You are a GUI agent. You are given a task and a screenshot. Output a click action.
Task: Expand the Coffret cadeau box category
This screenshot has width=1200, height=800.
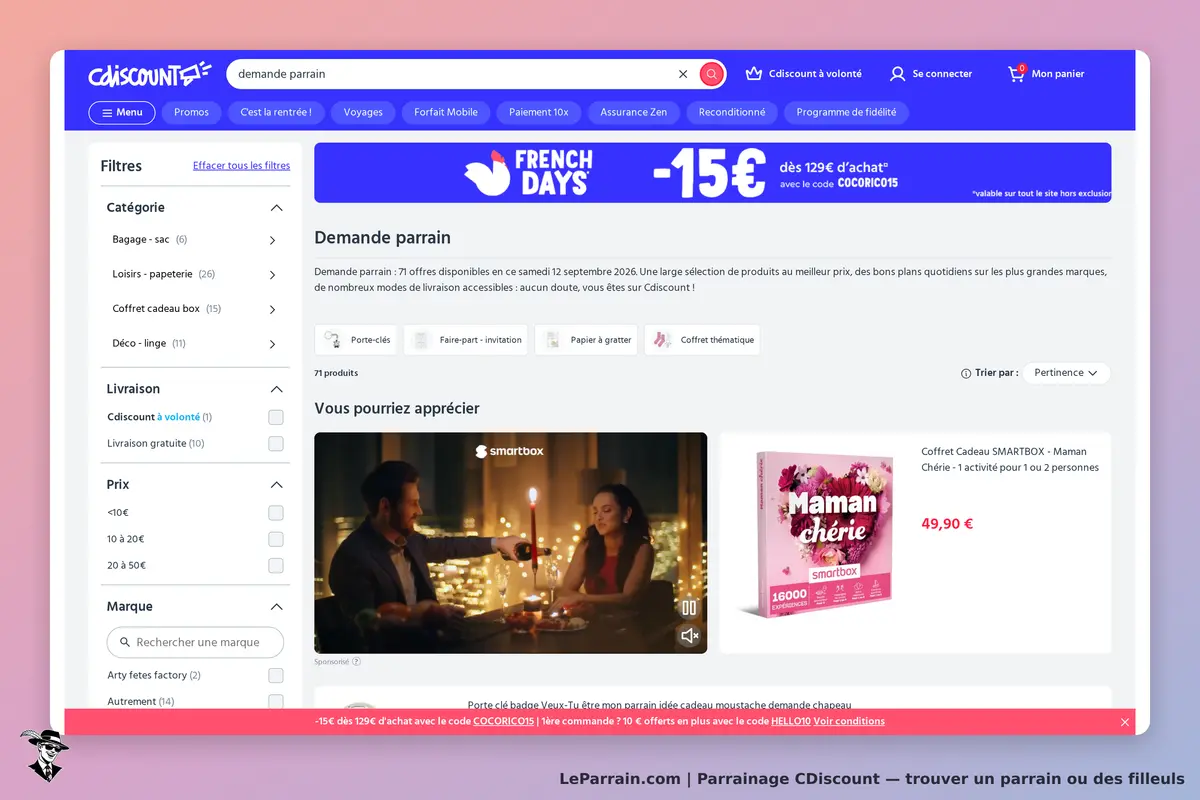pos(273,309)
